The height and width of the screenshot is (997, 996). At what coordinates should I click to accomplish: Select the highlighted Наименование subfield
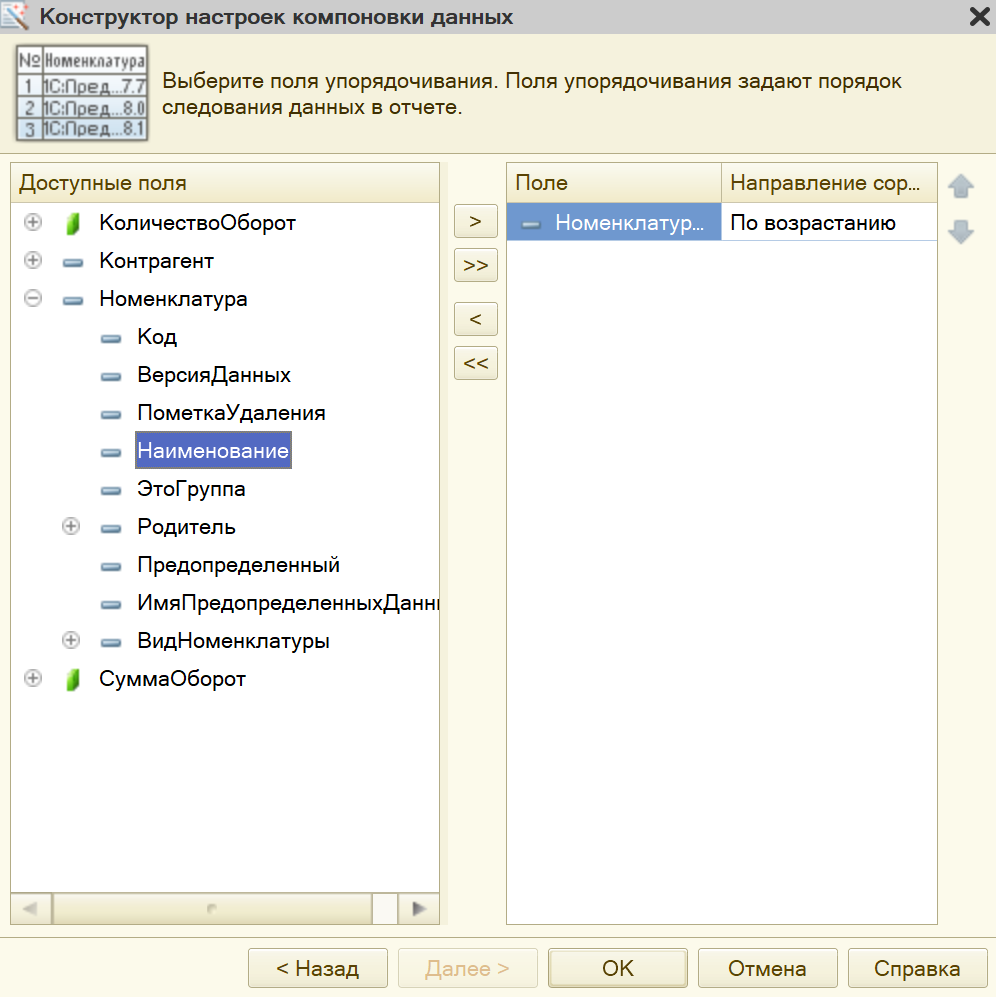pos(213,450)
